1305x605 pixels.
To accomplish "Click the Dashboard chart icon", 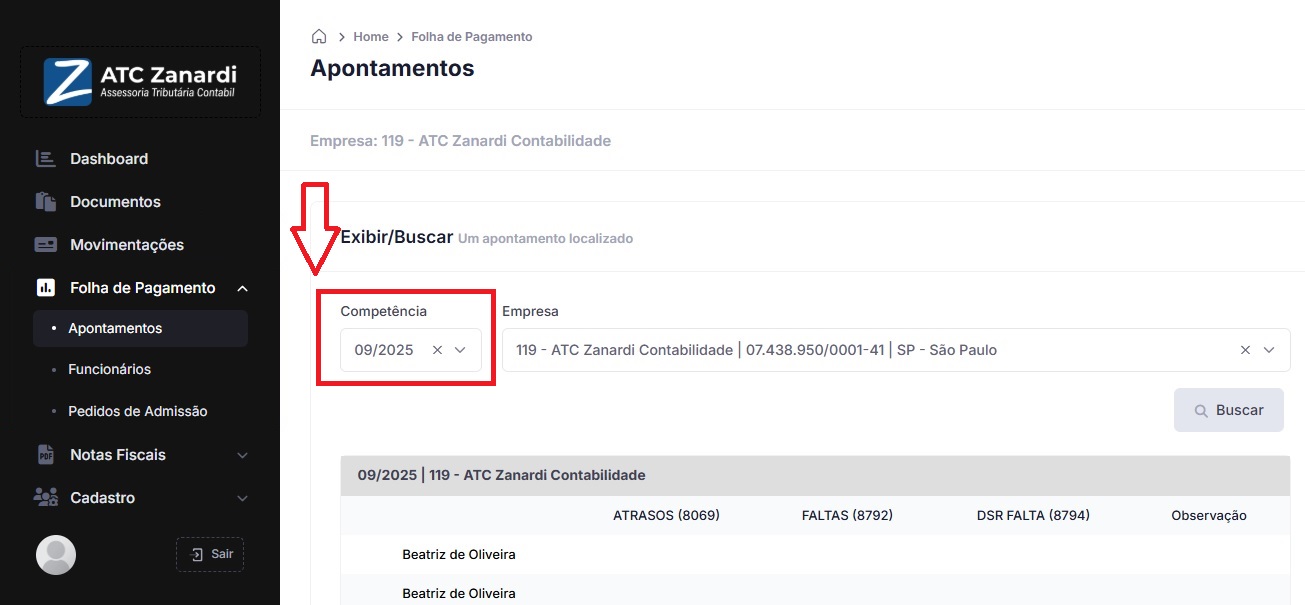I will click(x=45, y=159).
